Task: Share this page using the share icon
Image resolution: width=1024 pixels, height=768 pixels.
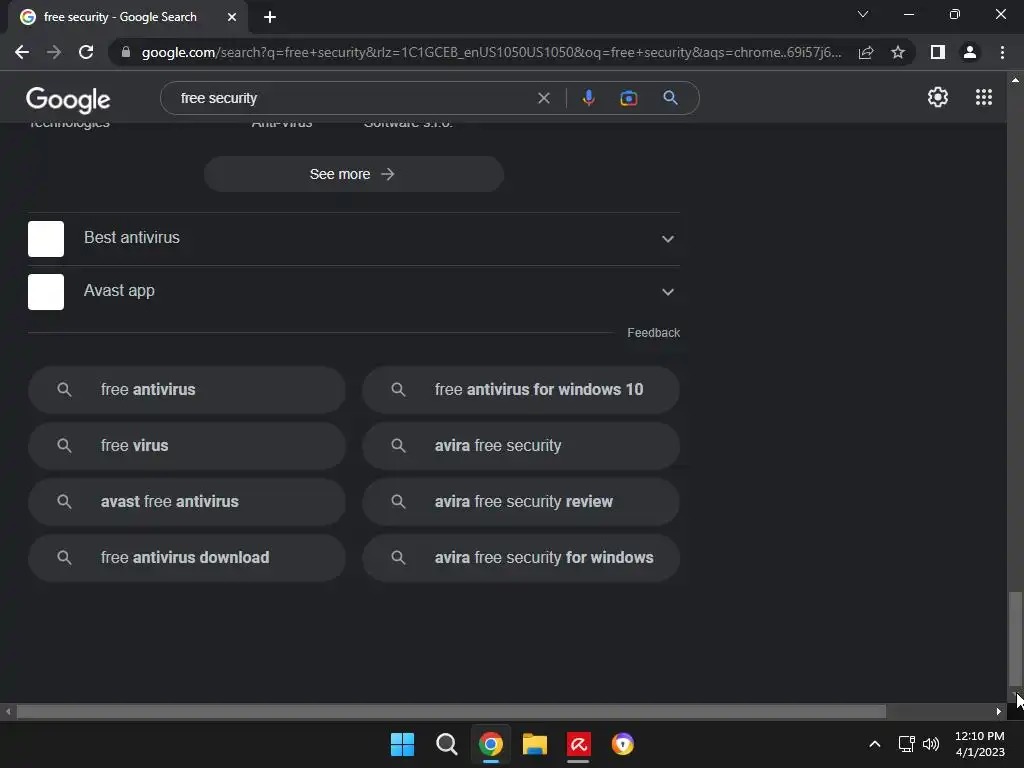Action: 866,52
